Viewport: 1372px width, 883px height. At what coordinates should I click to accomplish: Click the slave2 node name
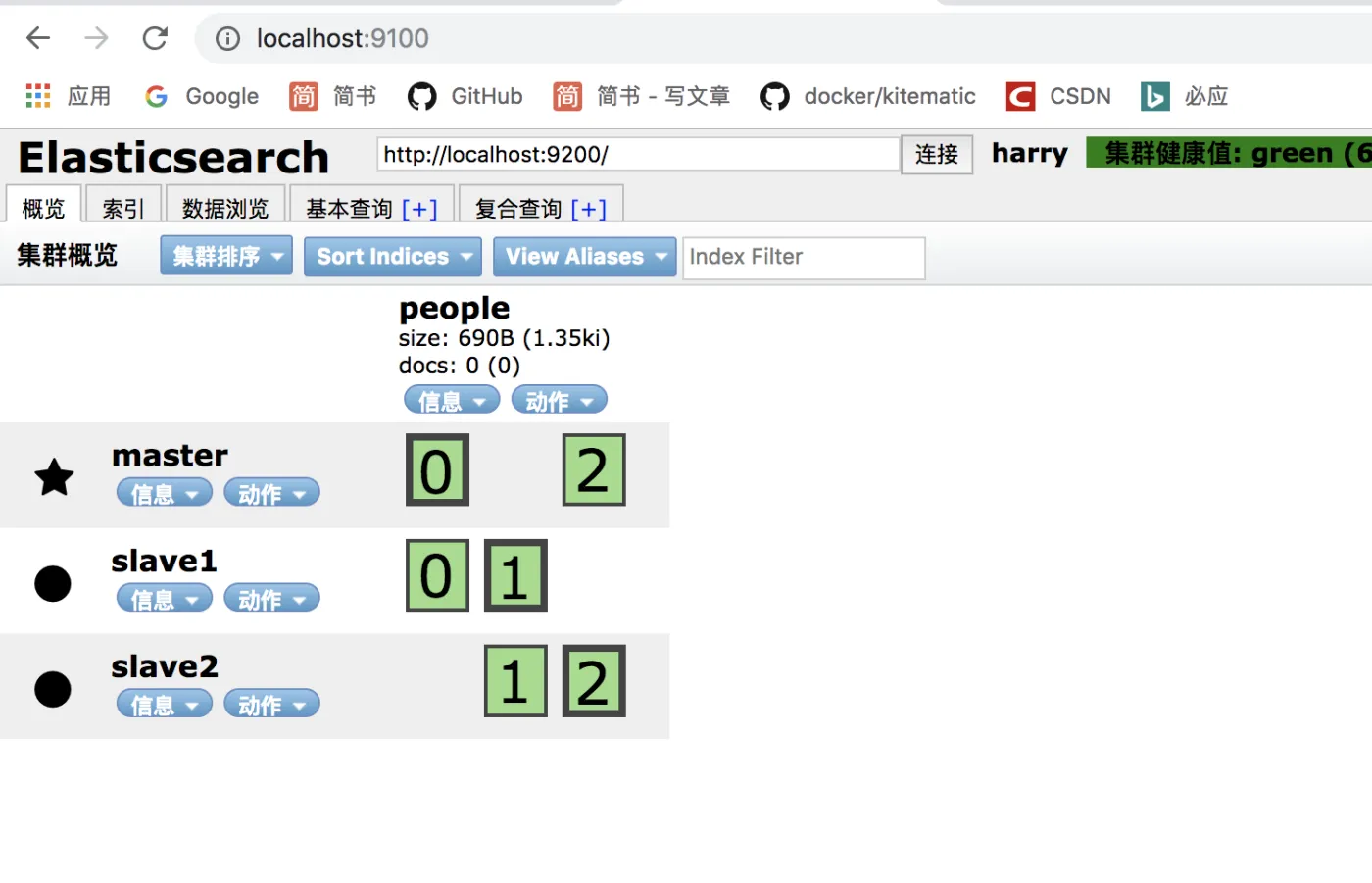(x=165, y=666)
